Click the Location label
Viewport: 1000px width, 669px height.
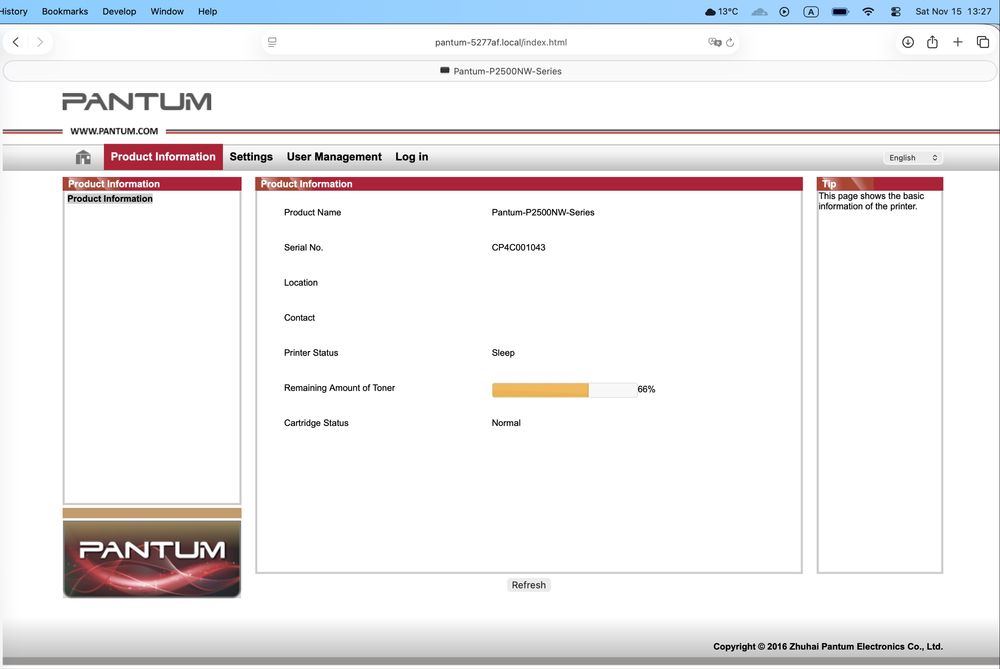300,283
